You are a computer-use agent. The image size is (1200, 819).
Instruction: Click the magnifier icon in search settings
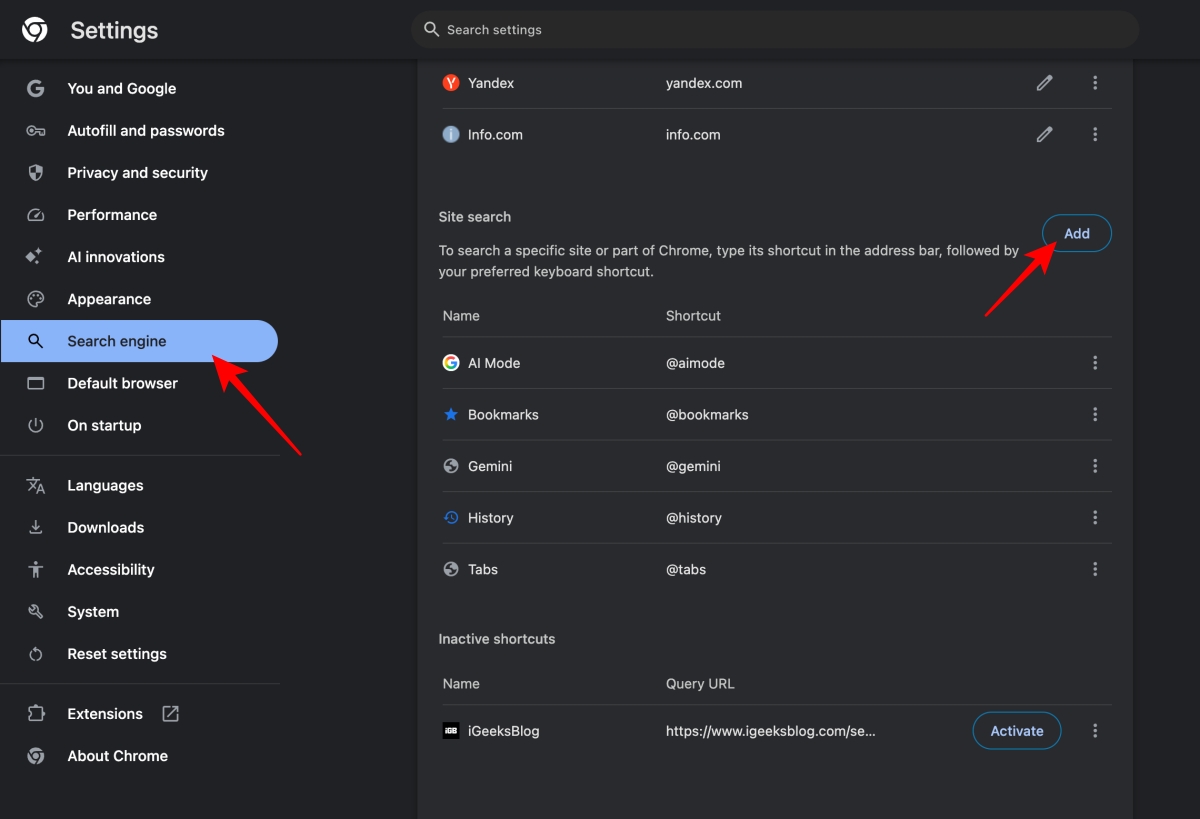pos(432,30)
